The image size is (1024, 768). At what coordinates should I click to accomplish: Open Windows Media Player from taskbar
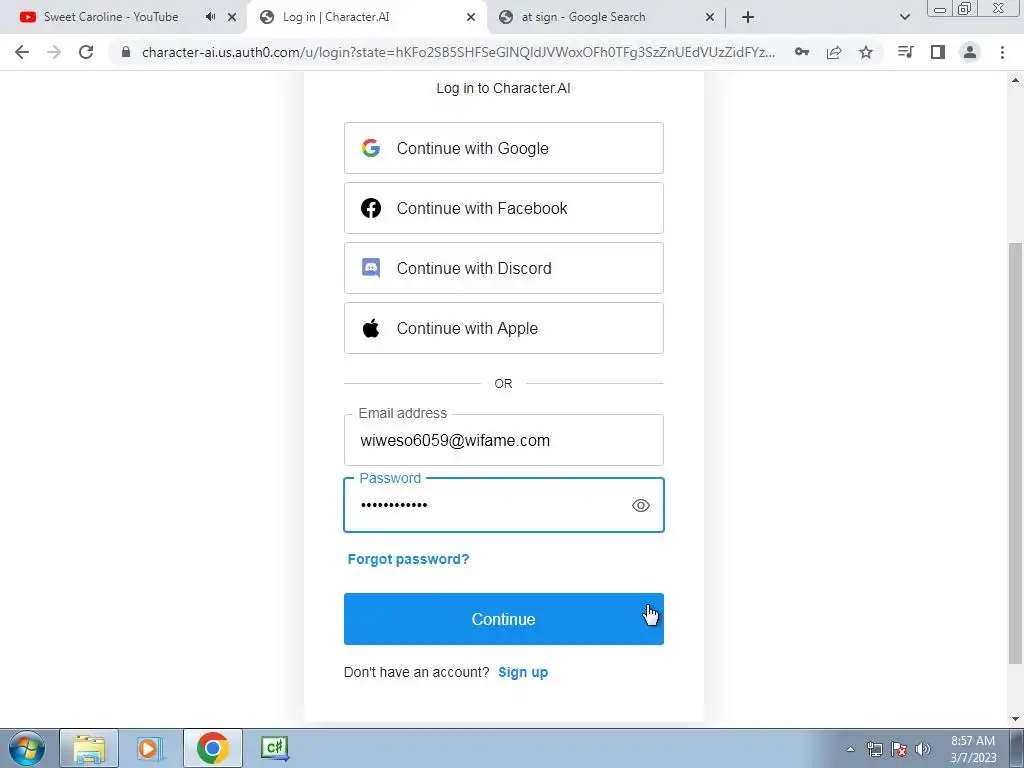[x=150, y=748]
